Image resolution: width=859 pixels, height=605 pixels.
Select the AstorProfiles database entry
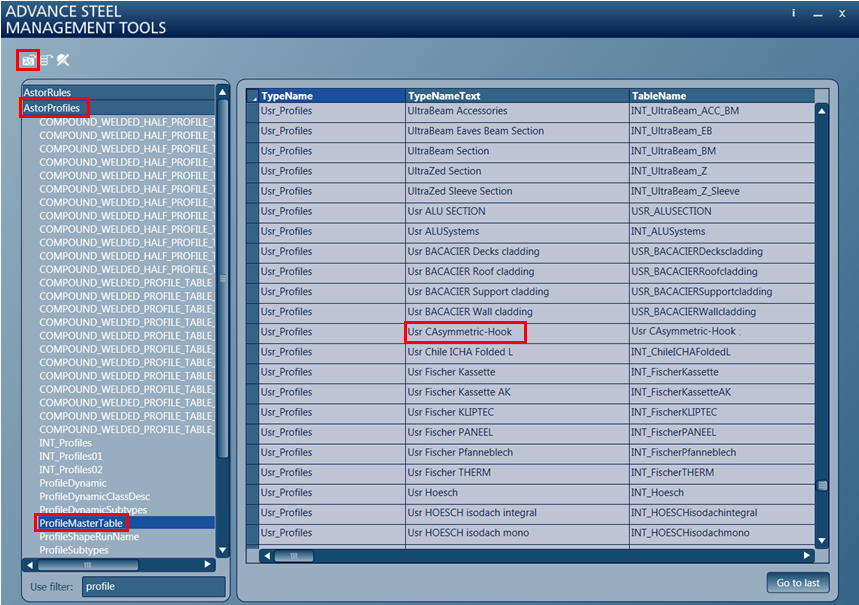[x=118, y=108]
